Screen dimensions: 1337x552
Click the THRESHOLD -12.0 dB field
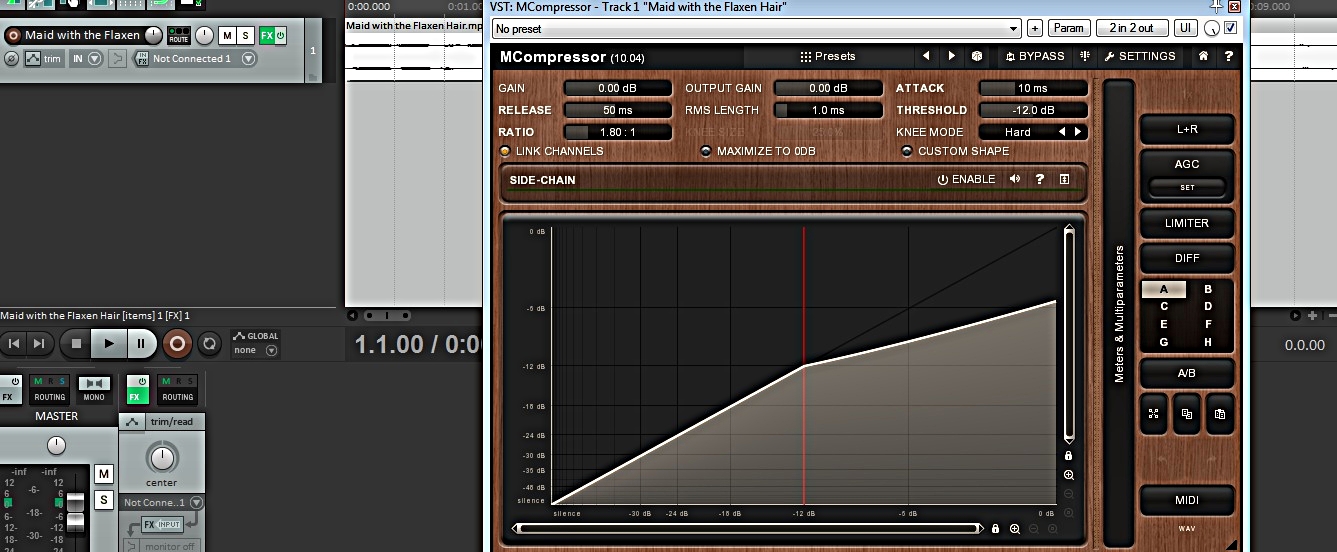pos(1033,110)
